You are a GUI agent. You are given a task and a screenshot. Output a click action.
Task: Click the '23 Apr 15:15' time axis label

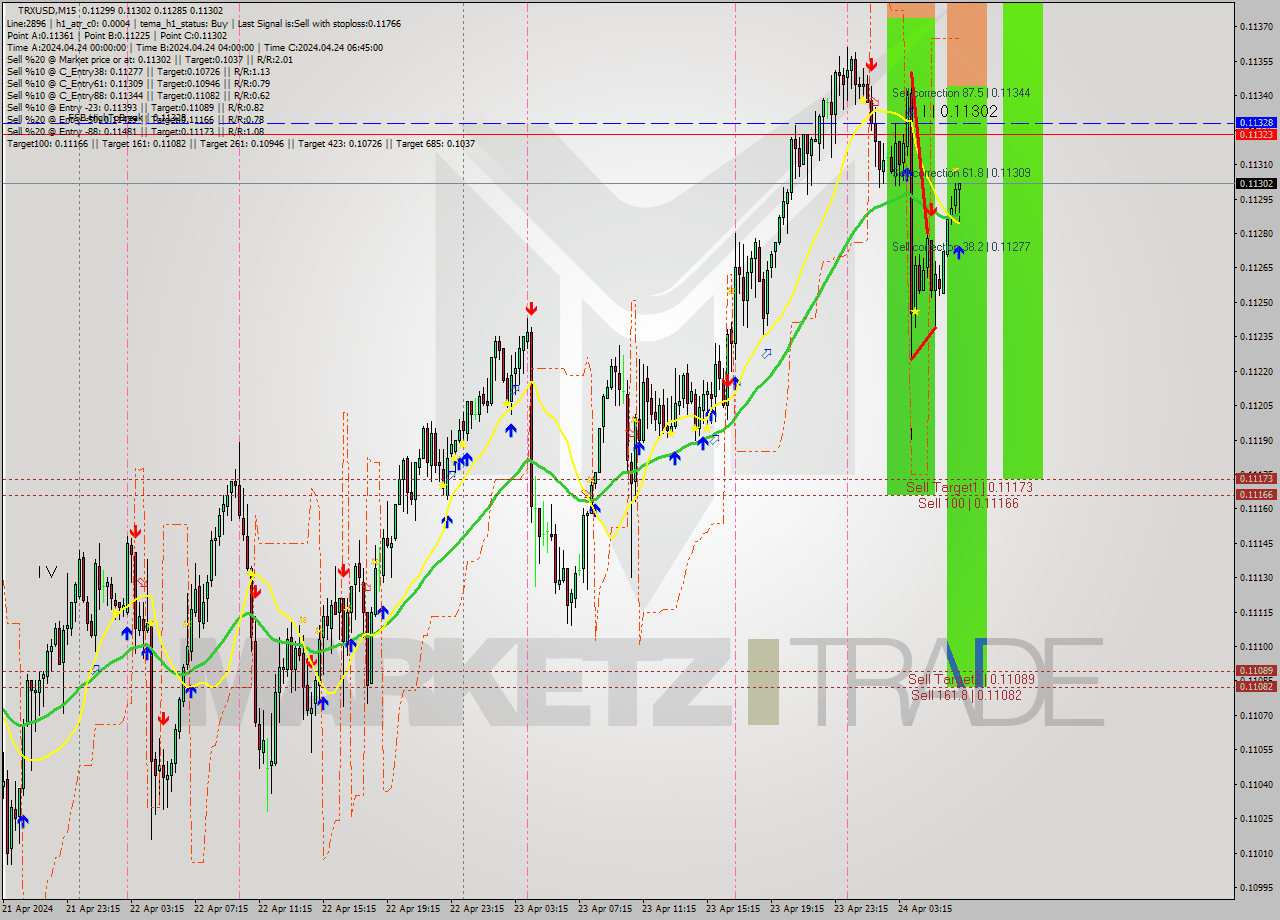pos(733,909)
